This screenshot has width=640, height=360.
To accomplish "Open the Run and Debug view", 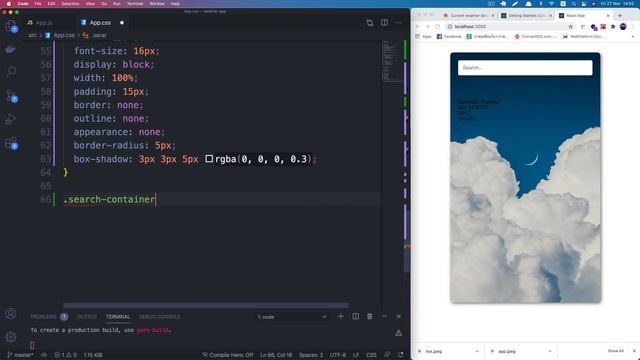I will point(11,119).
